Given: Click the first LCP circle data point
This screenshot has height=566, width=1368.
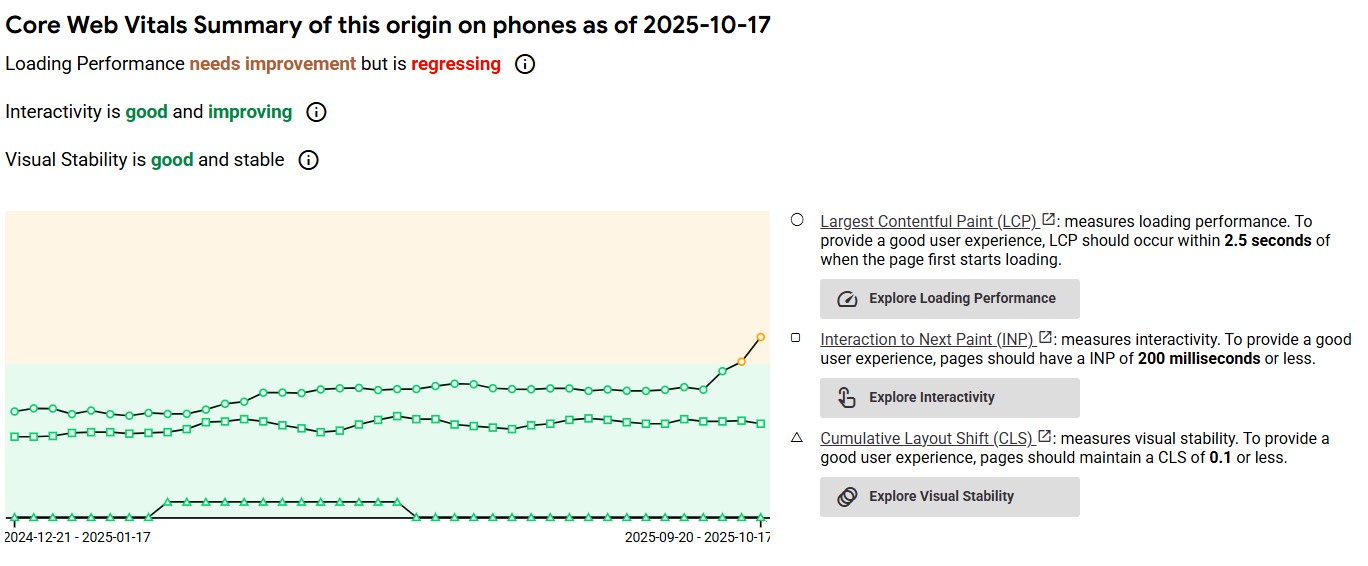Looking at the screenshot, I should pos(14,411).
